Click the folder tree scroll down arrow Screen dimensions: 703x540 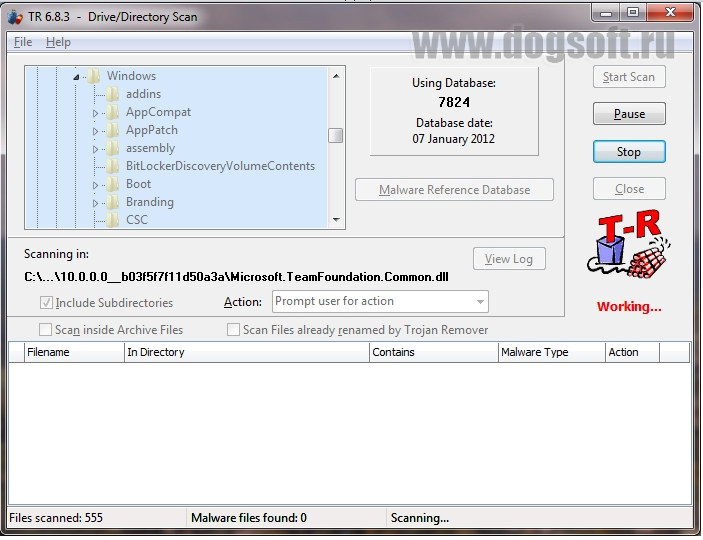tap(336, 220)
